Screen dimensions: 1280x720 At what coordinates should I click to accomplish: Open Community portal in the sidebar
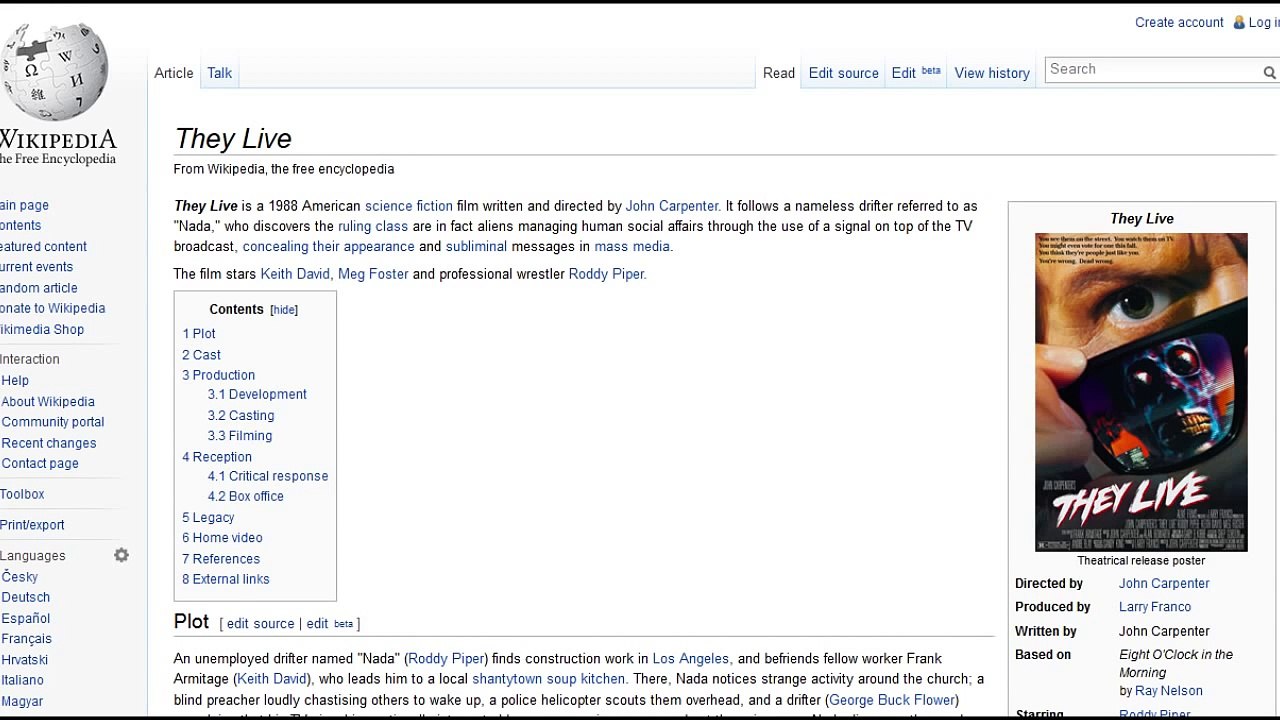click(x=53, y=422)
